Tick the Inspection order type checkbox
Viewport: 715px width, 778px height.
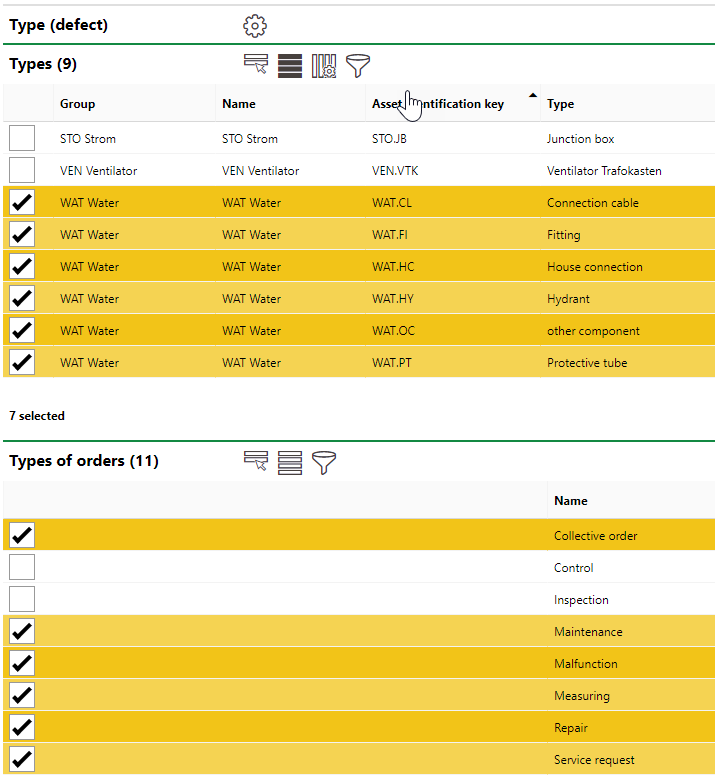[x=22, y=600]
